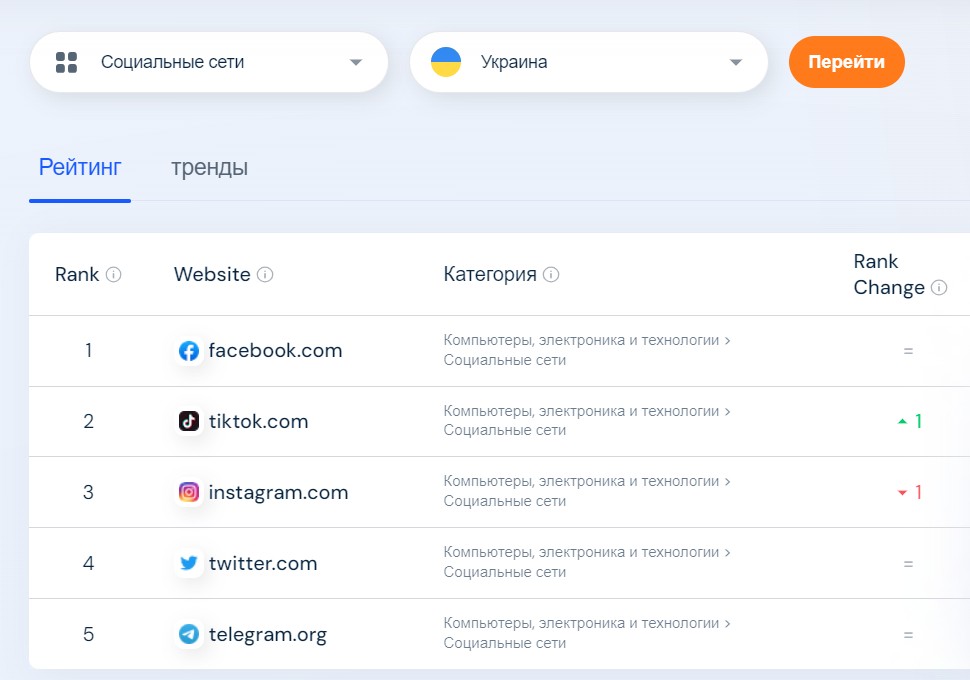Click the instagram.com website link
Image resolution: width=970 pixels, height=680 pixels.
click(x=278, y=493)
